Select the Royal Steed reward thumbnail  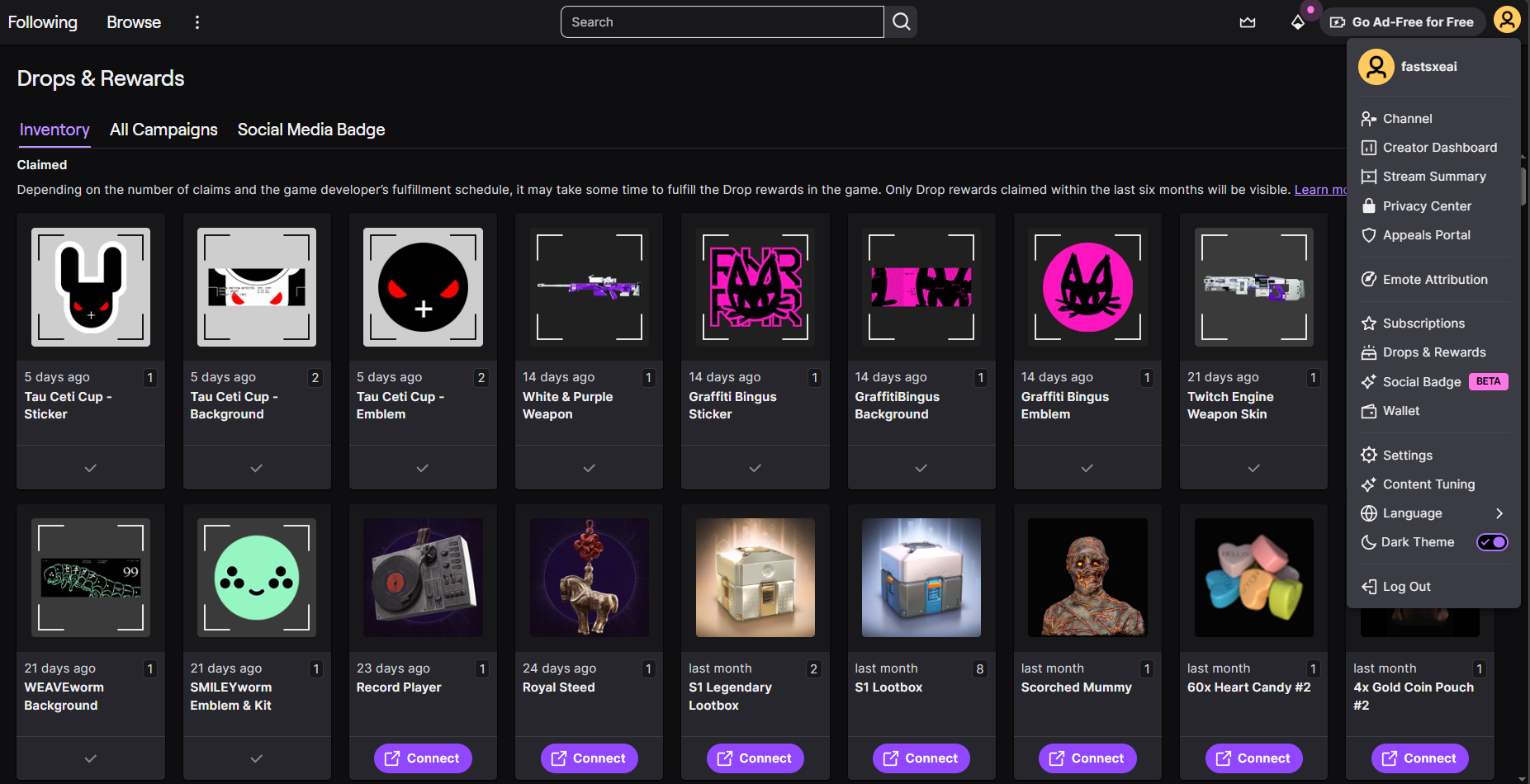click(x=589, y=578)
